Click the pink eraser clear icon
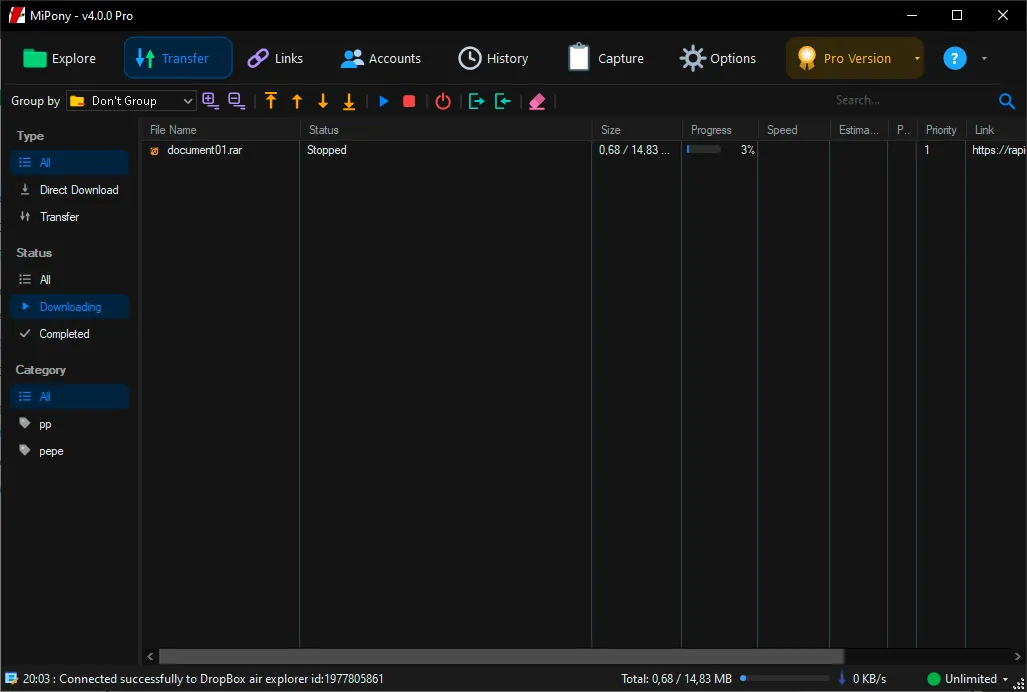 537,101
